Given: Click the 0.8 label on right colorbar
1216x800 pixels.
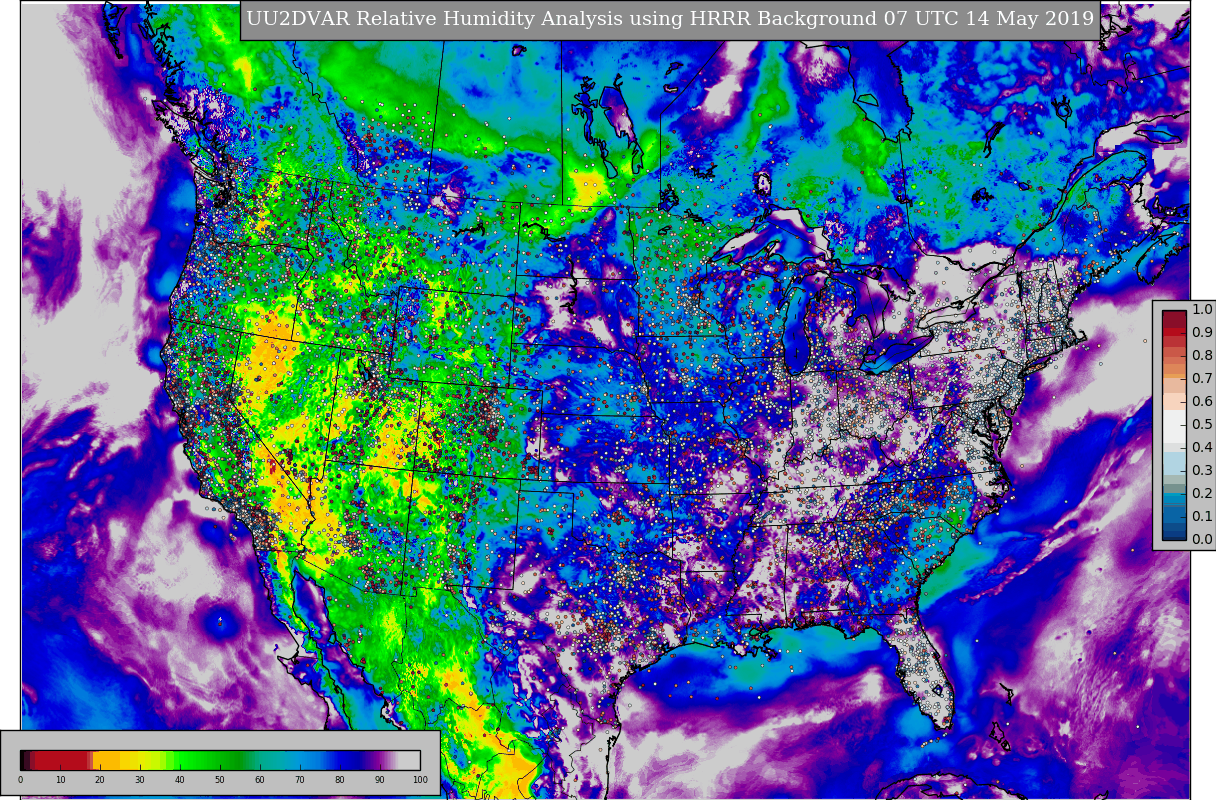Looking at the screenshot, I should (x=1202, y=356).
